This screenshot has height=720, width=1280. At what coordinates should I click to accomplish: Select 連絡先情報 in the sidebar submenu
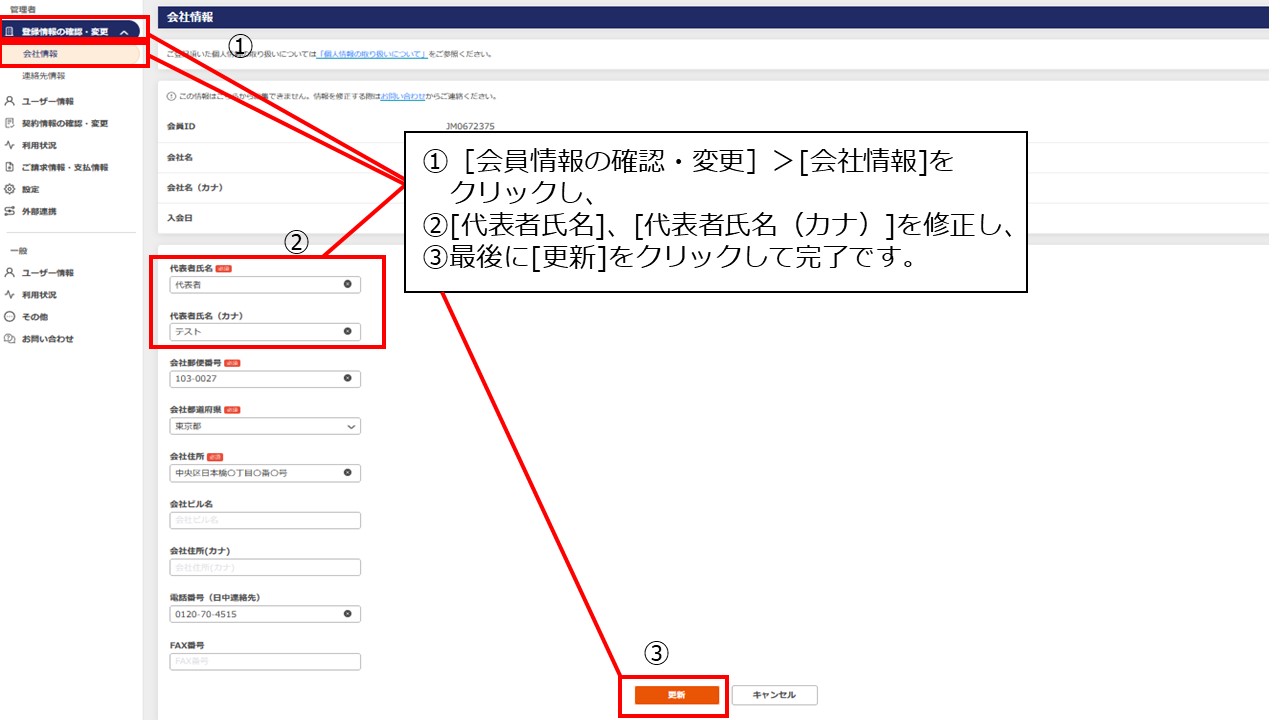coord(44,75)
